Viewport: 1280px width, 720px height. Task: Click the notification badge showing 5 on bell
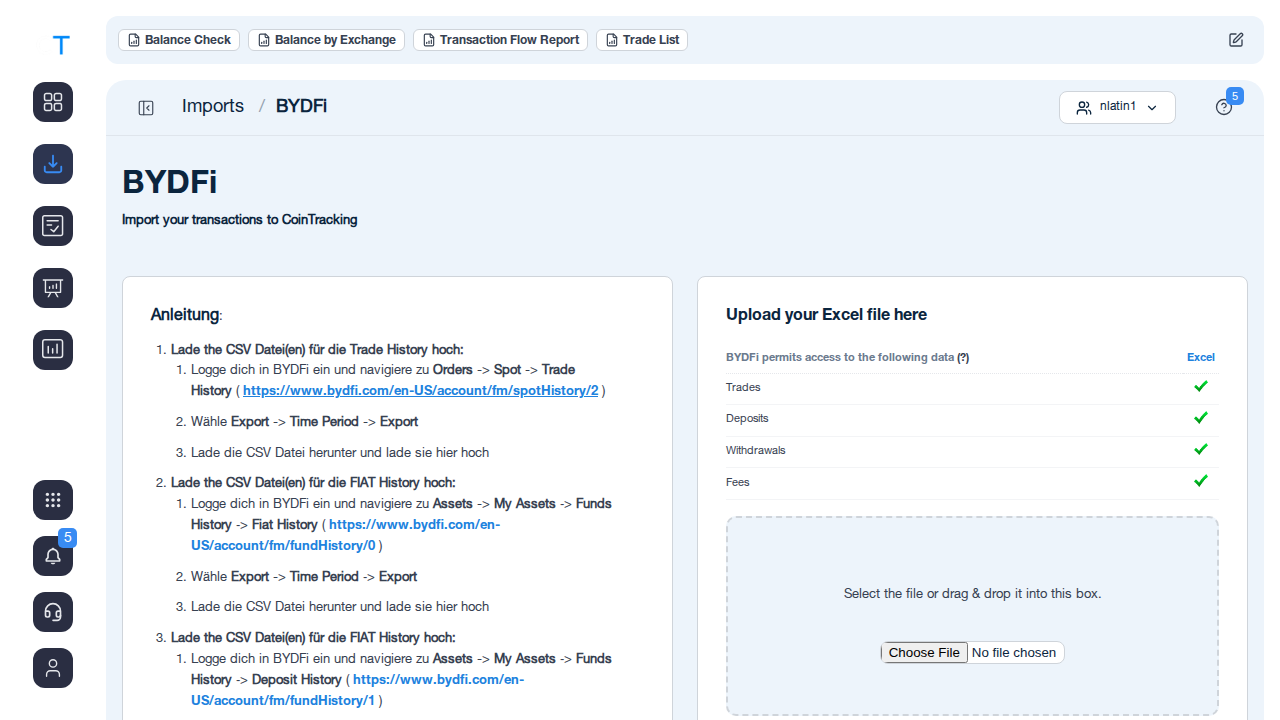click(68, 538)
